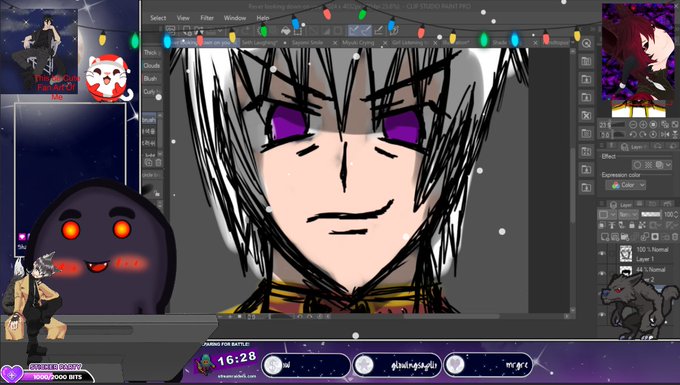This screenshot has height=385, width=680.
Task: Click the selection frame icon in command bar
Action: coord(298,30)
